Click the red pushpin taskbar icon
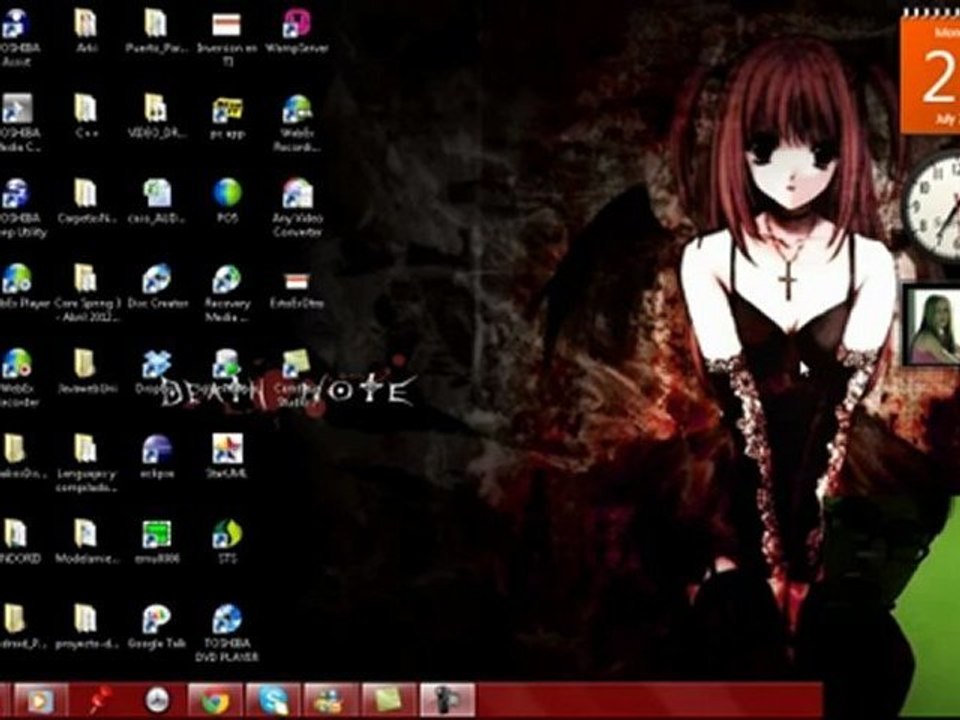This screenshot has height=720, width=960. (x=100, y=700)
